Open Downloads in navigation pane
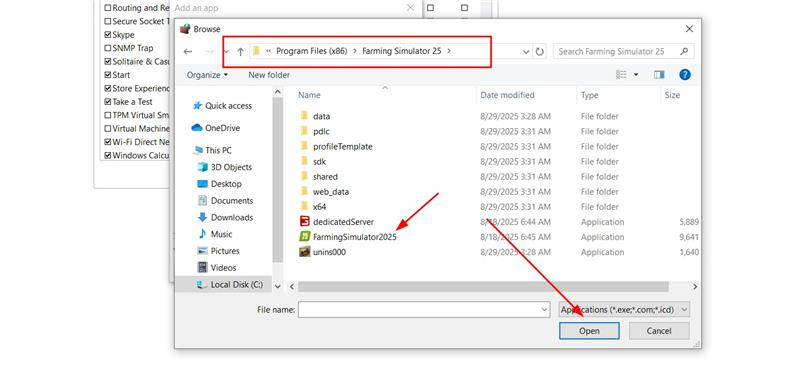This screenshot has width=800, height=375. (226, 217)
